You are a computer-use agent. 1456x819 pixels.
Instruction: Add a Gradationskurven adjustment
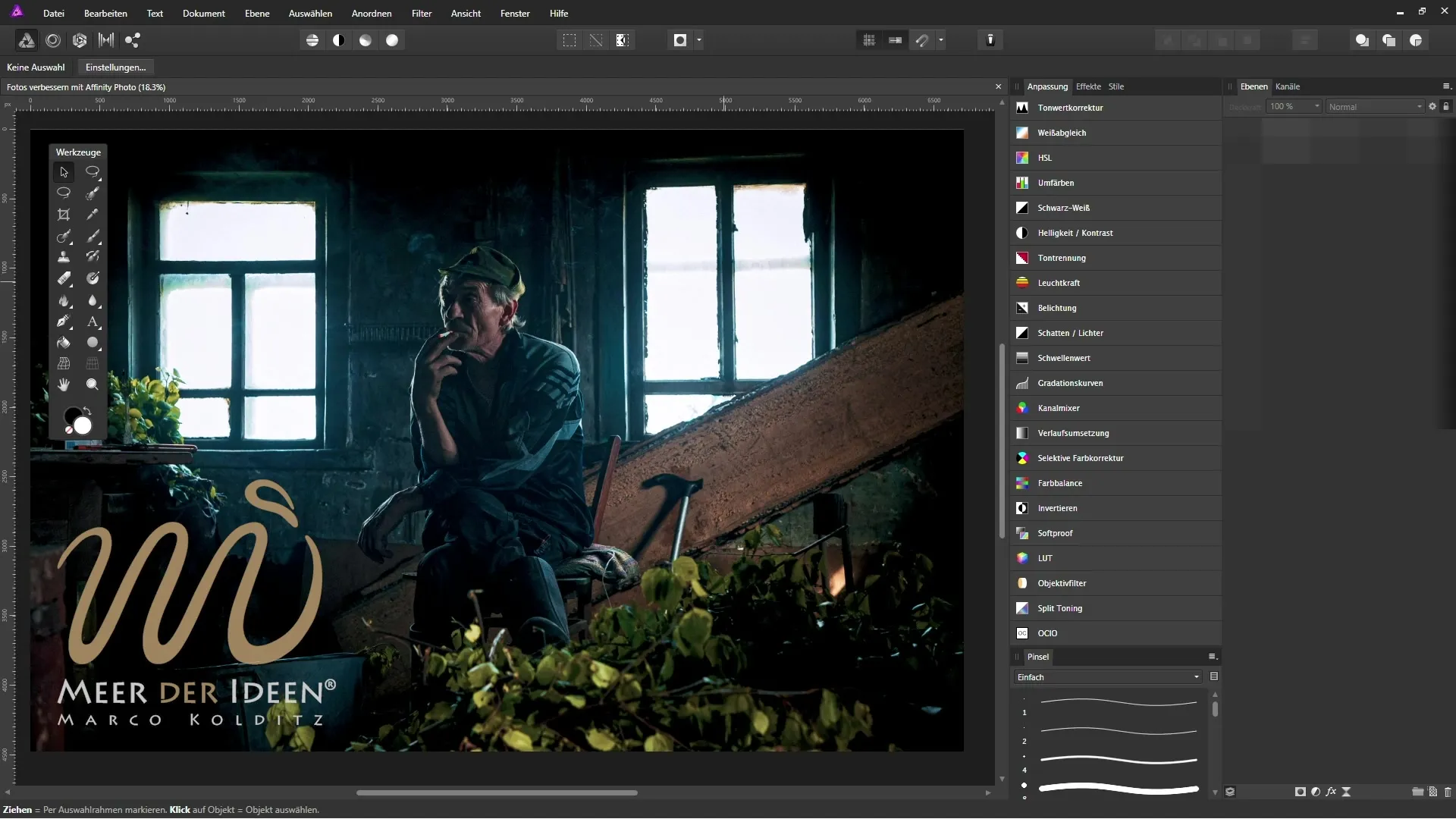1116,383
